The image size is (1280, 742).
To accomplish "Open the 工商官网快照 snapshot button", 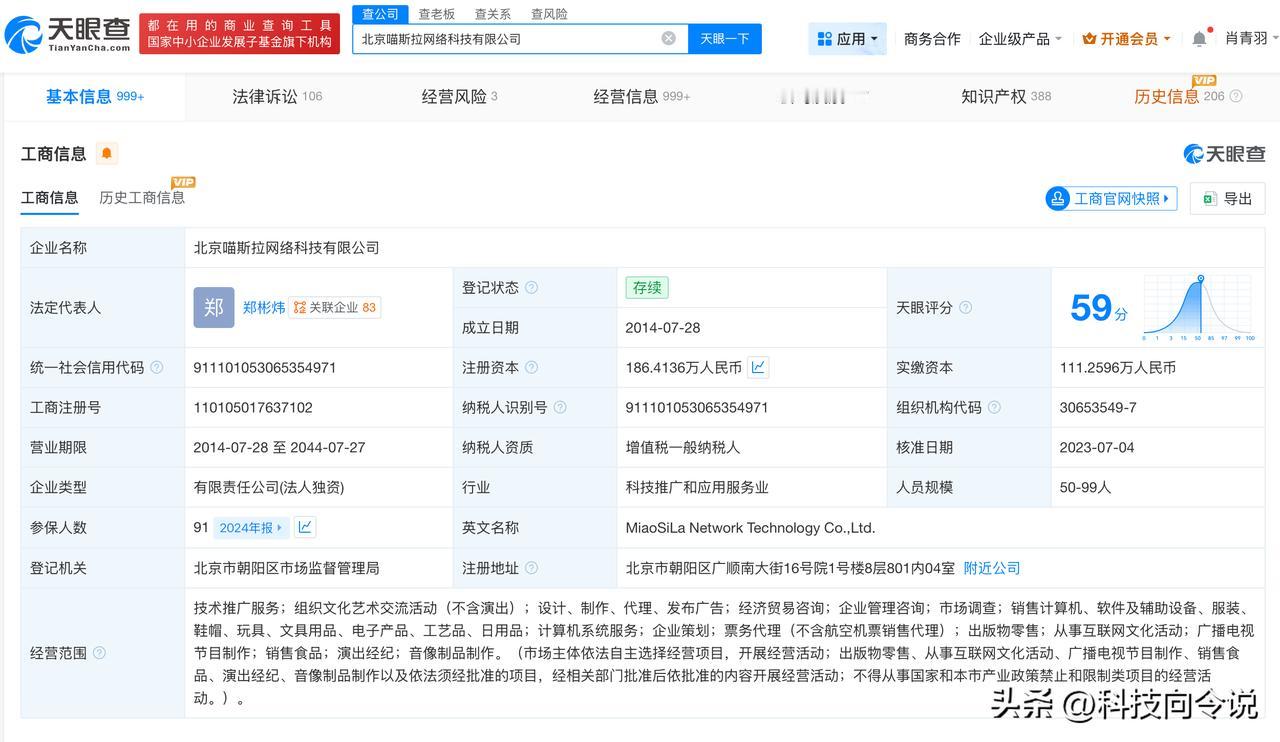I will click(x=1111, y=198).
